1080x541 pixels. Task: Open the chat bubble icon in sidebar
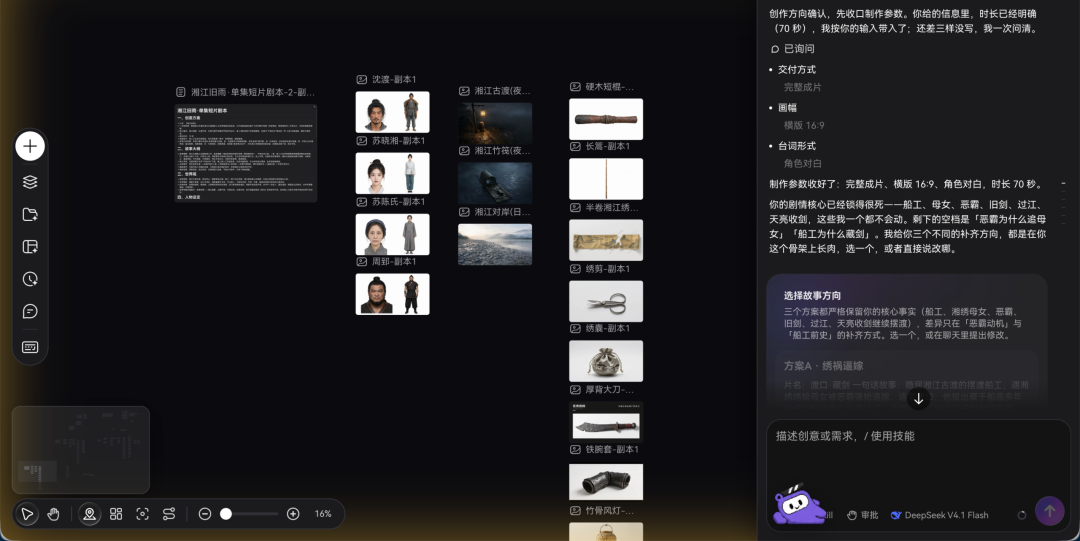30,312
